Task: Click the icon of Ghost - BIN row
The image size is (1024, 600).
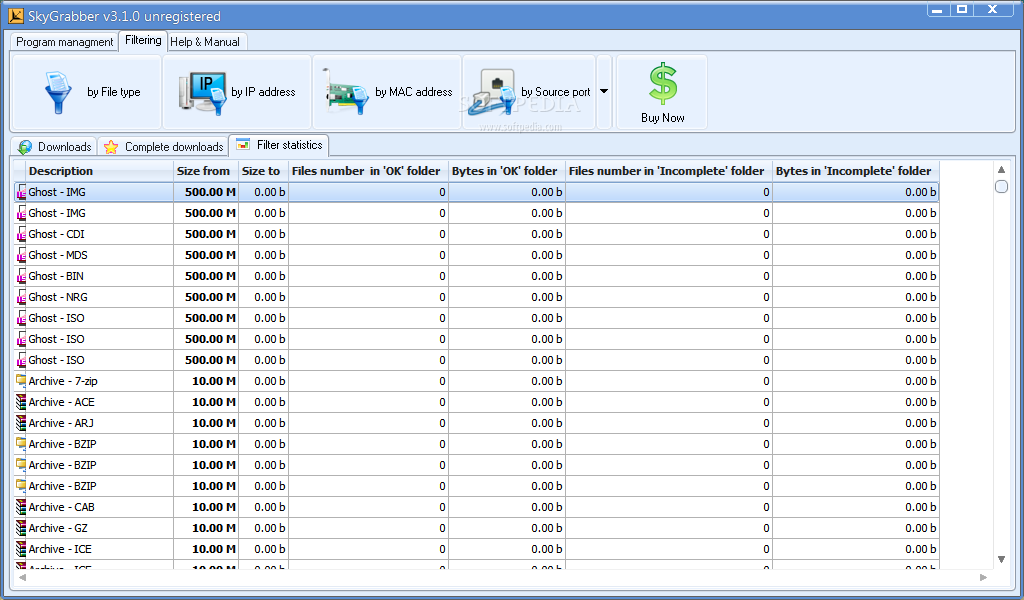Action: [21, 276]
